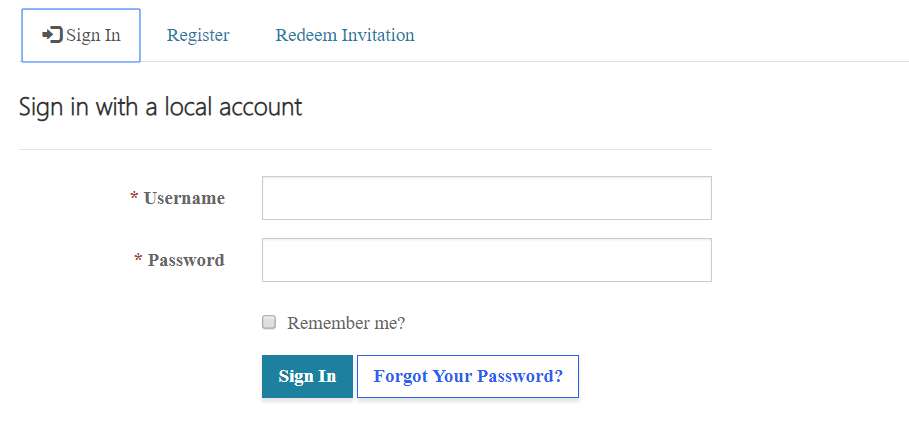This screenshot has height=423, width=909.
Task: Click the sign-in arrow icon in tab
Action: pyautogui.click(x=52, y=35)
